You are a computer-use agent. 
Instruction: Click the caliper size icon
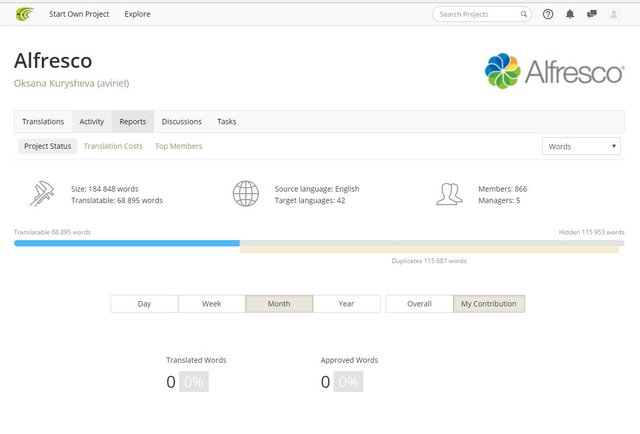coord(42,194)
